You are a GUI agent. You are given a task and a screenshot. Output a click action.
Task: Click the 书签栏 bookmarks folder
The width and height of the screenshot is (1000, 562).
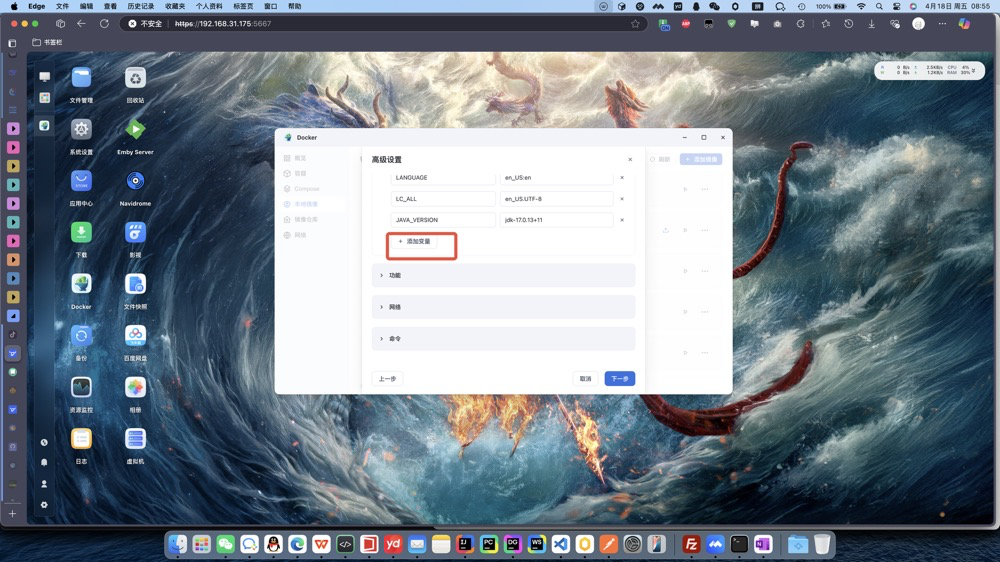48,42
